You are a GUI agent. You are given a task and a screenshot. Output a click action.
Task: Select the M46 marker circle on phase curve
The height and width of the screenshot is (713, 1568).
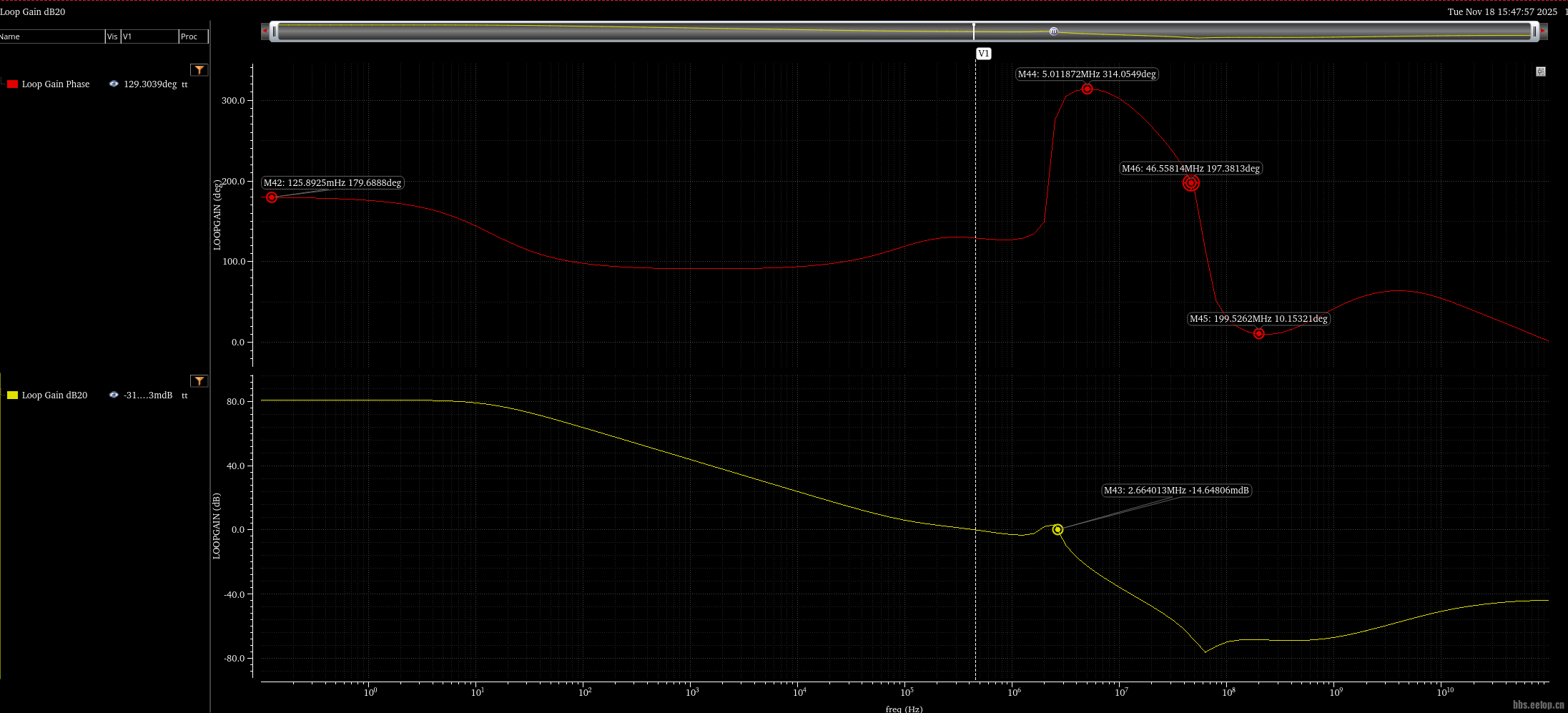[1190, 183]
